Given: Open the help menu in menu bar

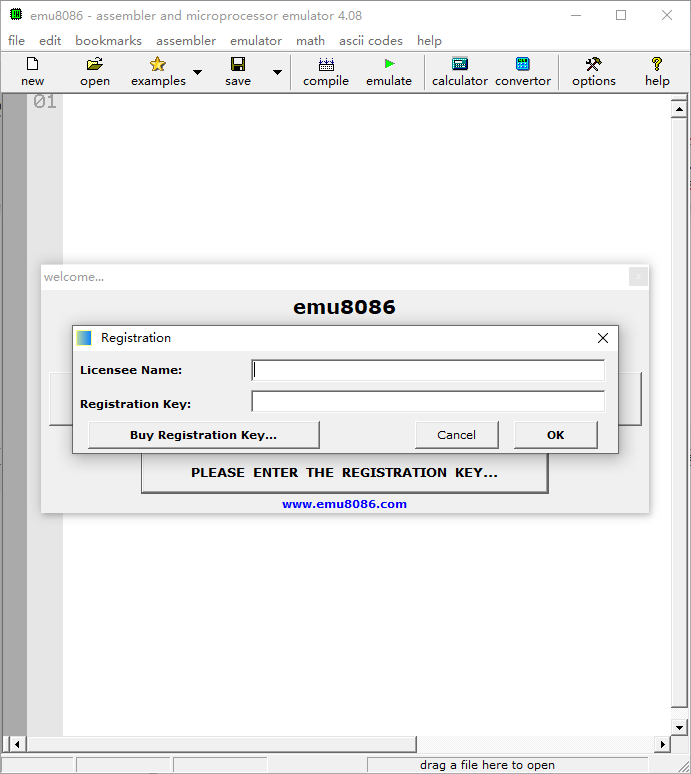Looking at the screenshot, I should coord(429,40).
